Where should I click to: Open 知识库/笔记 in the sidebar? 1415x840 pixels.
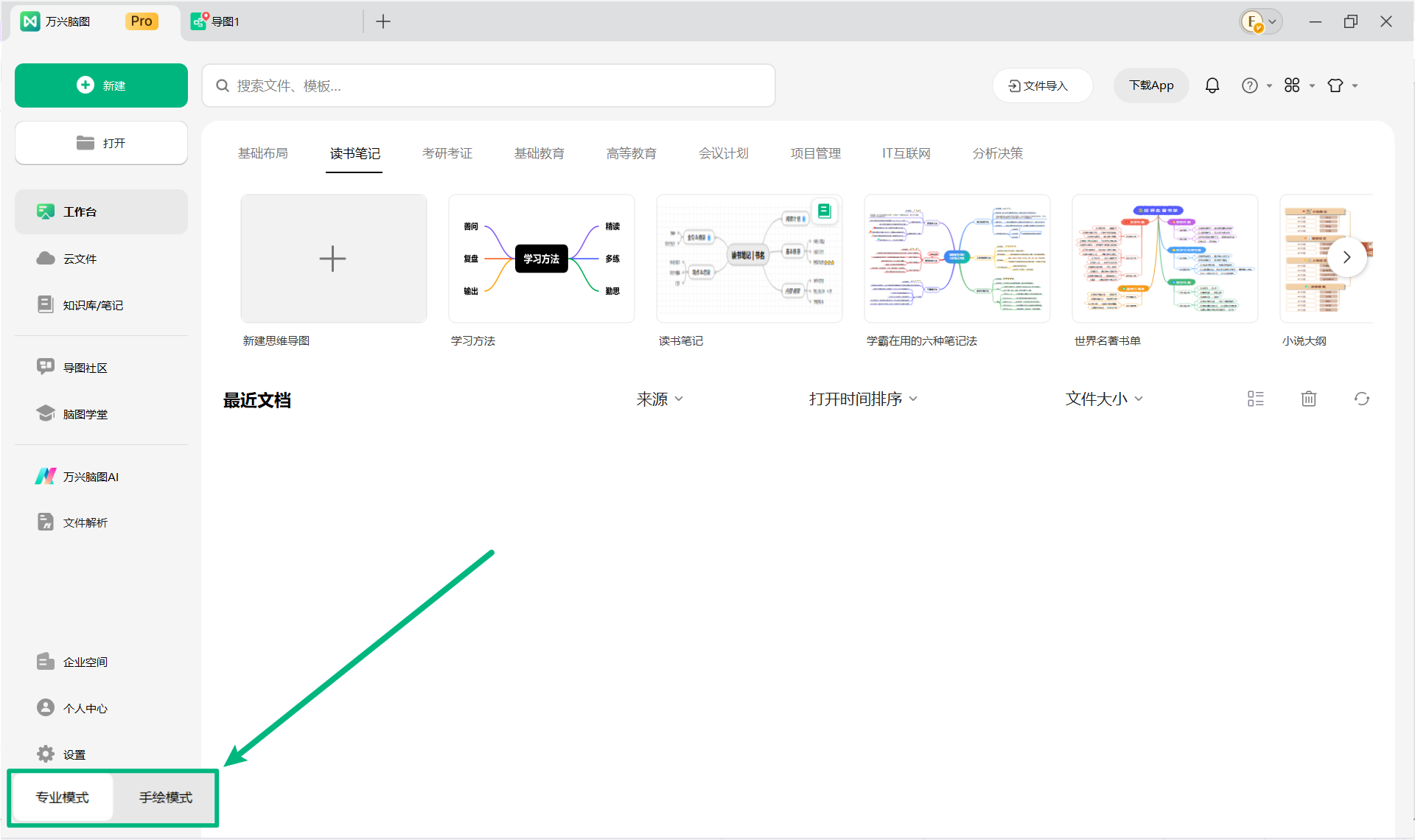coord(101,305)
